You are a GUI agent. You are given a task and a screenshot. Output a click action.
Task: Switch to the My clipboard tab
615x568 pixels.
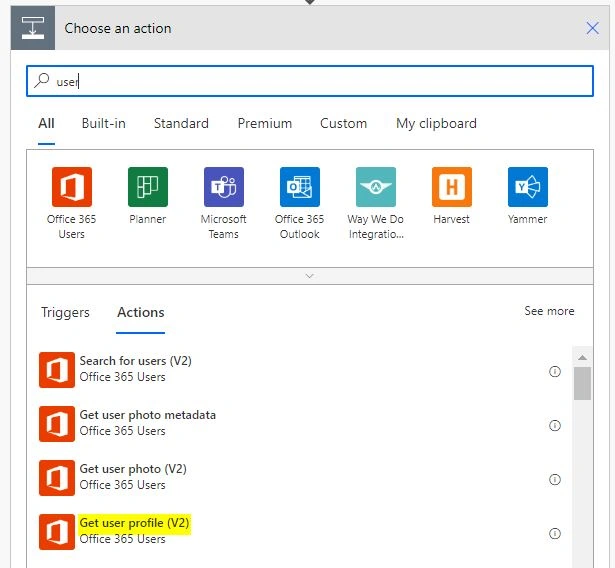(436, 124)
